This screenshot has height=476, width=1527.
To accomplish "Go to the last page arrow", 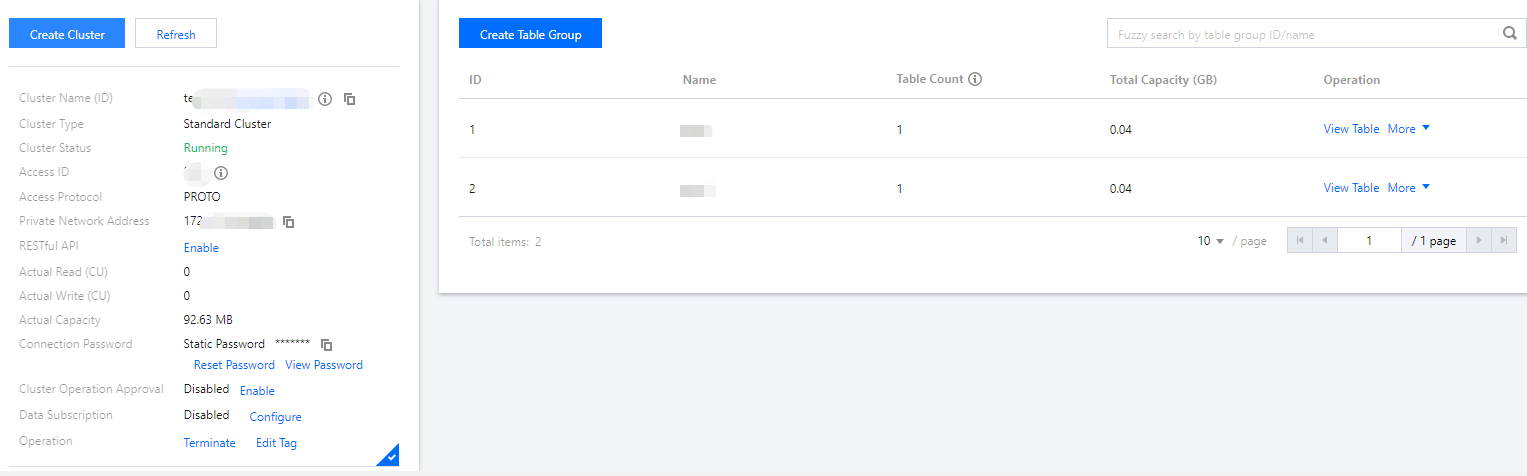I will 1504,240.
